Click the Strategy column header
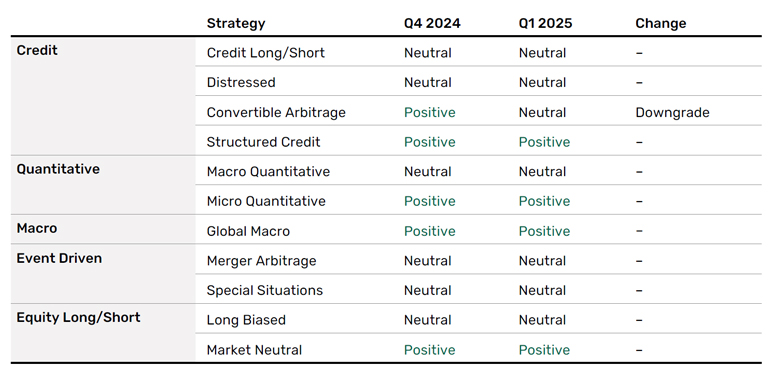The width and height of the screenshot is (770, 370). tap(236, 23)
